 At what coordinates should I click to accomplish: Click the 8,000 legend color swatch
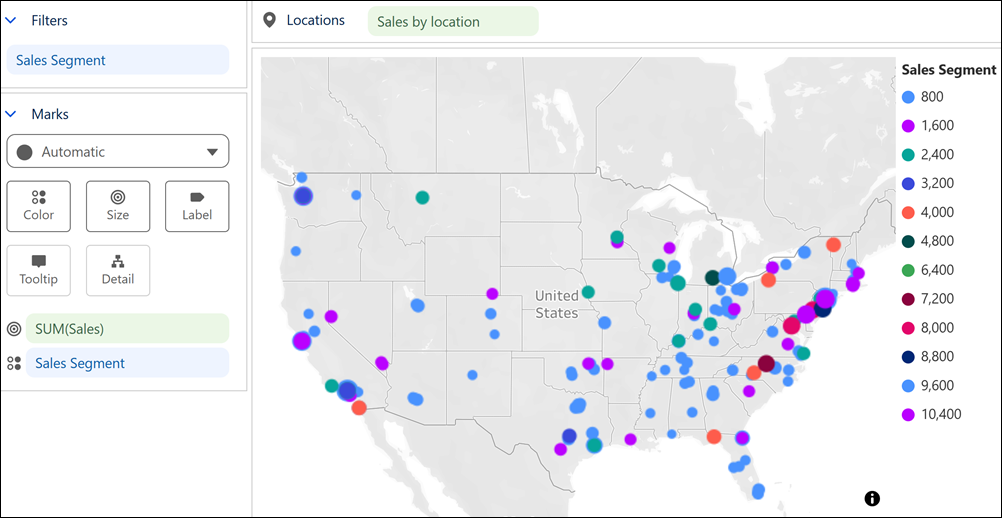[x=907, y=328]
